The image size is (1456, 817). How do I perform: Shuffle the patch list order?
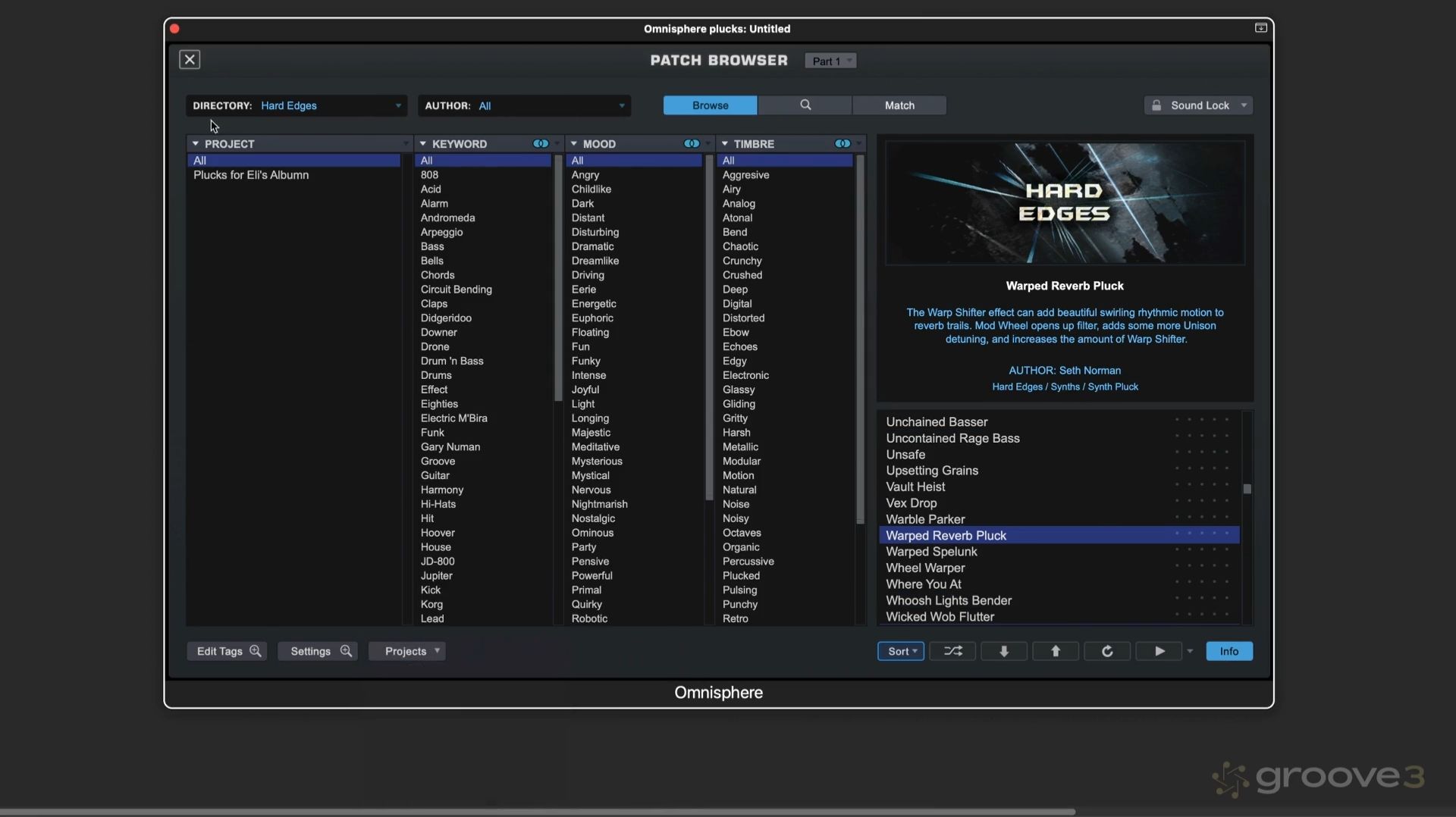[952, 651]
